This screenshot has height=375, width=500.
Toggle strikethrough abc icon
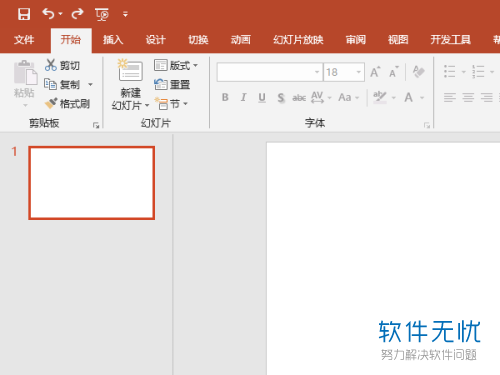tap(299, 98)
